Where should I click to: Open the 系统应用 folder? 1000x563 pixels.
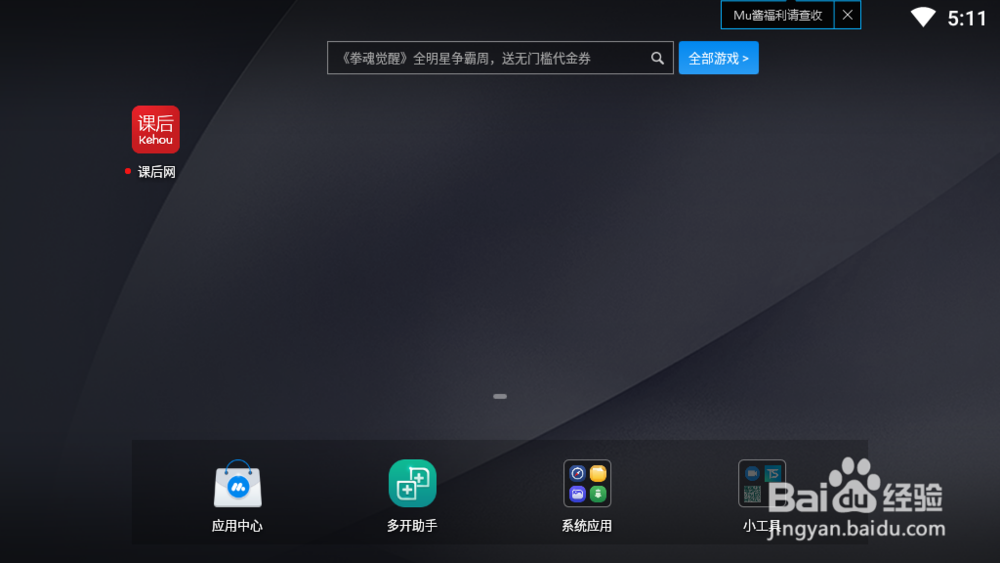click(x=587, y=483)
